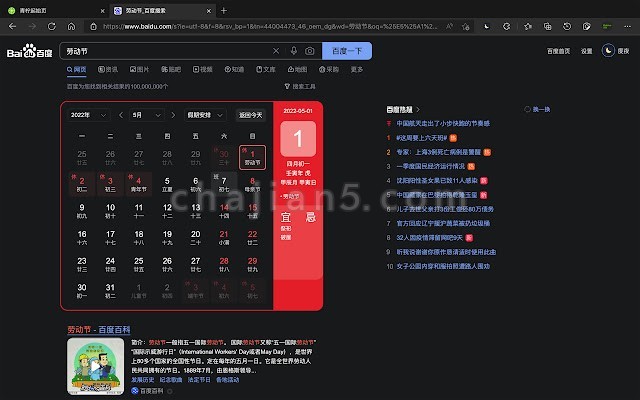Switch to the 视频 search tab

click(x=202, y=70)
